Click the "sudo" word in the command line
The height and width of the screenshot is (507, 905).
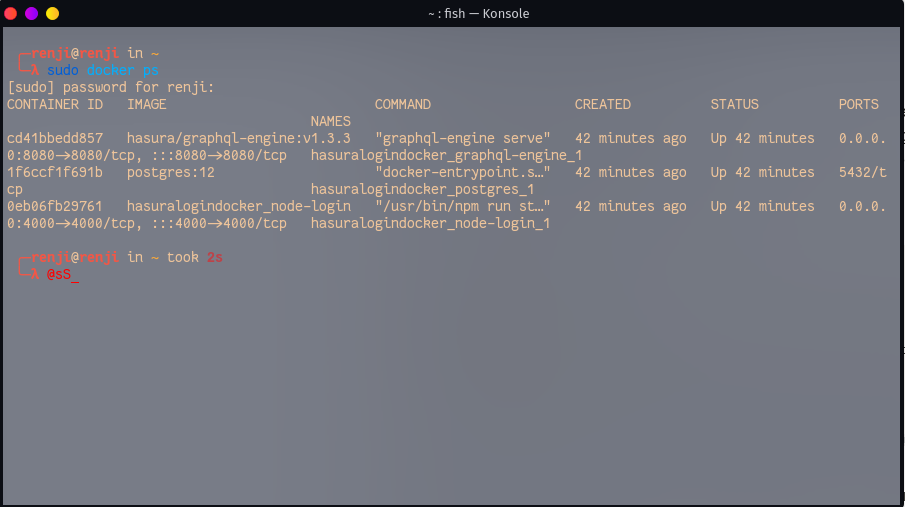coord(63,70)
